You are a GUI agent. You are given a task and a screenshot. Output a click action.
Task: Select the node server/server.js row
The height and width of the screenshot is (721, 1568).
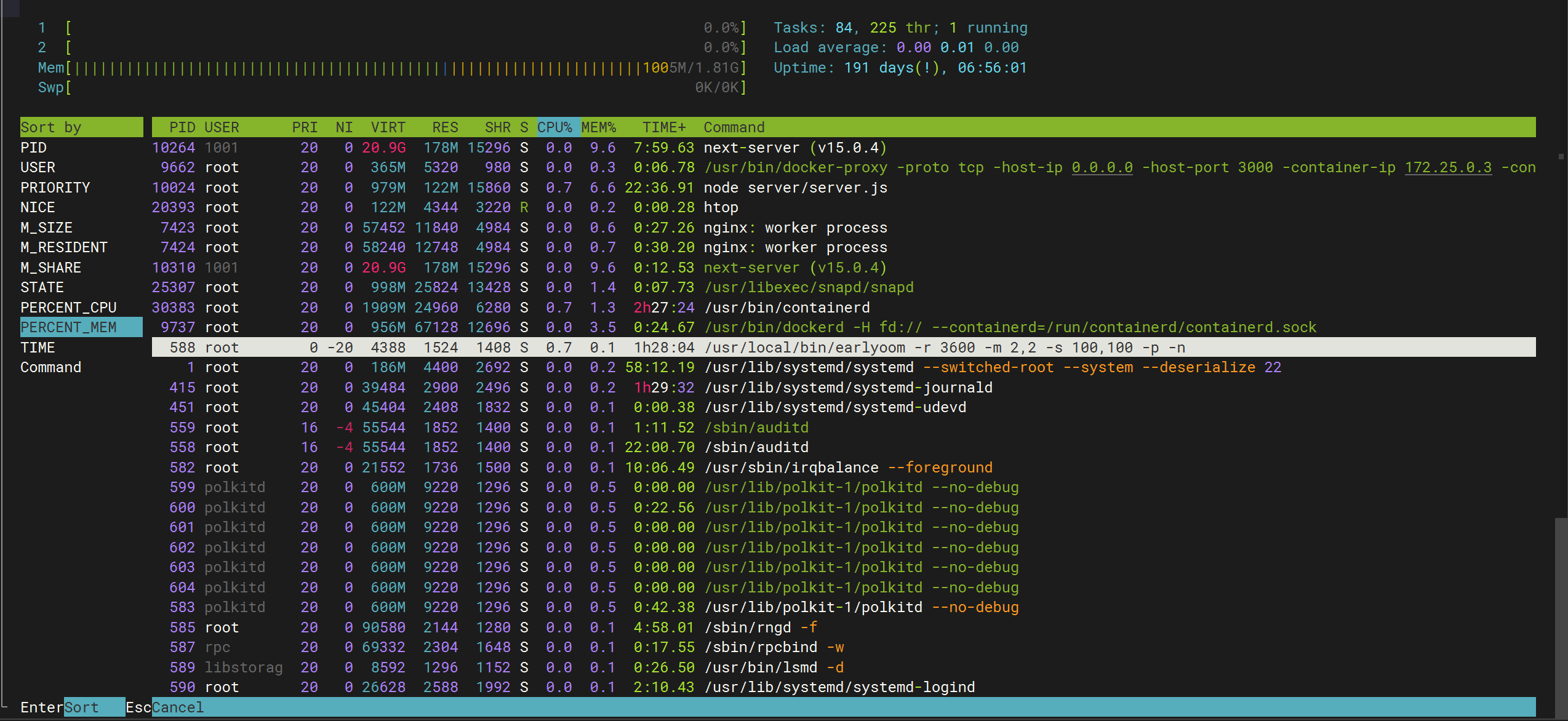tap(795, 188)
